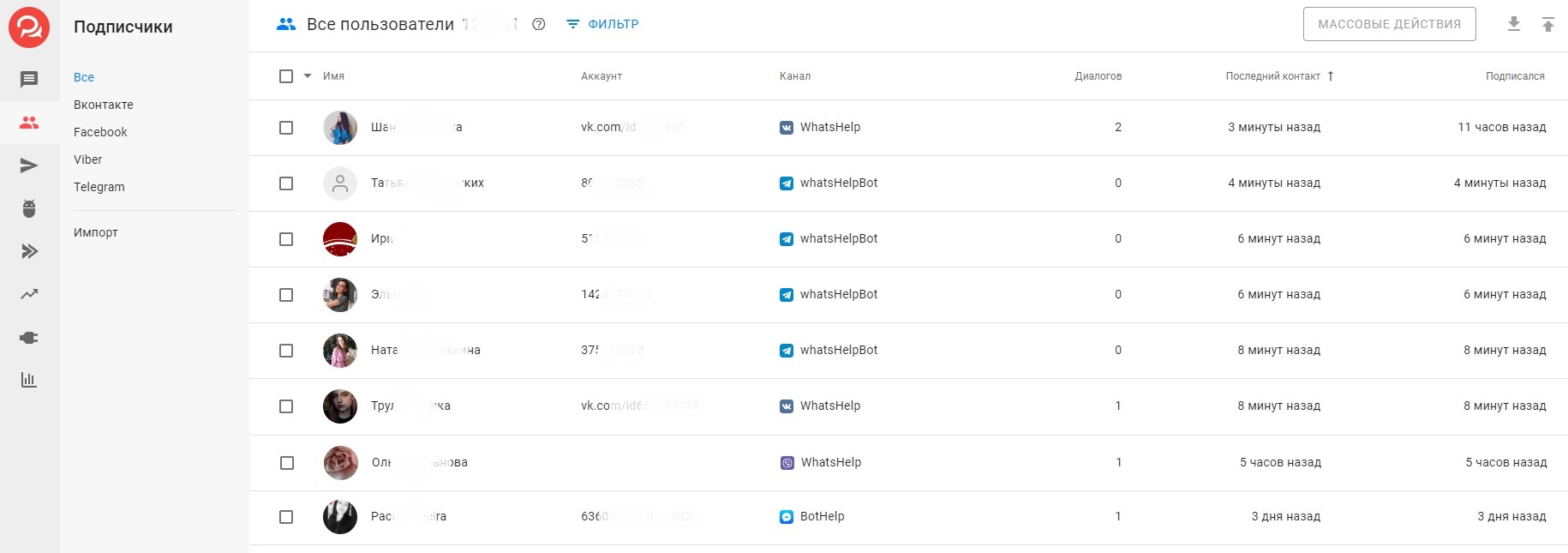Toggle the select-all checkbox in header
The height and width of the screenshot is (553, 1568).
pos(286,76)
